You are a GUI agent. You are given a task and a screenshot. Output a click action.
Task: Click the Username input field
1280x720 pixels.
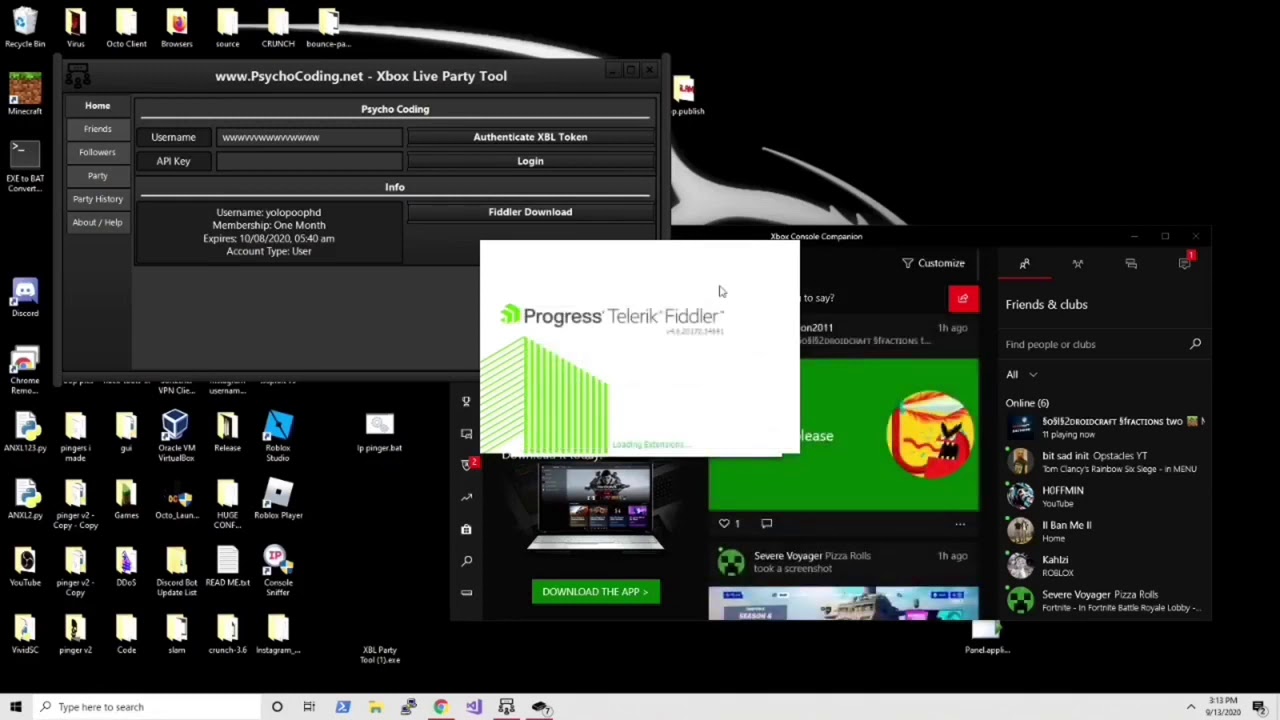(309, 137)
